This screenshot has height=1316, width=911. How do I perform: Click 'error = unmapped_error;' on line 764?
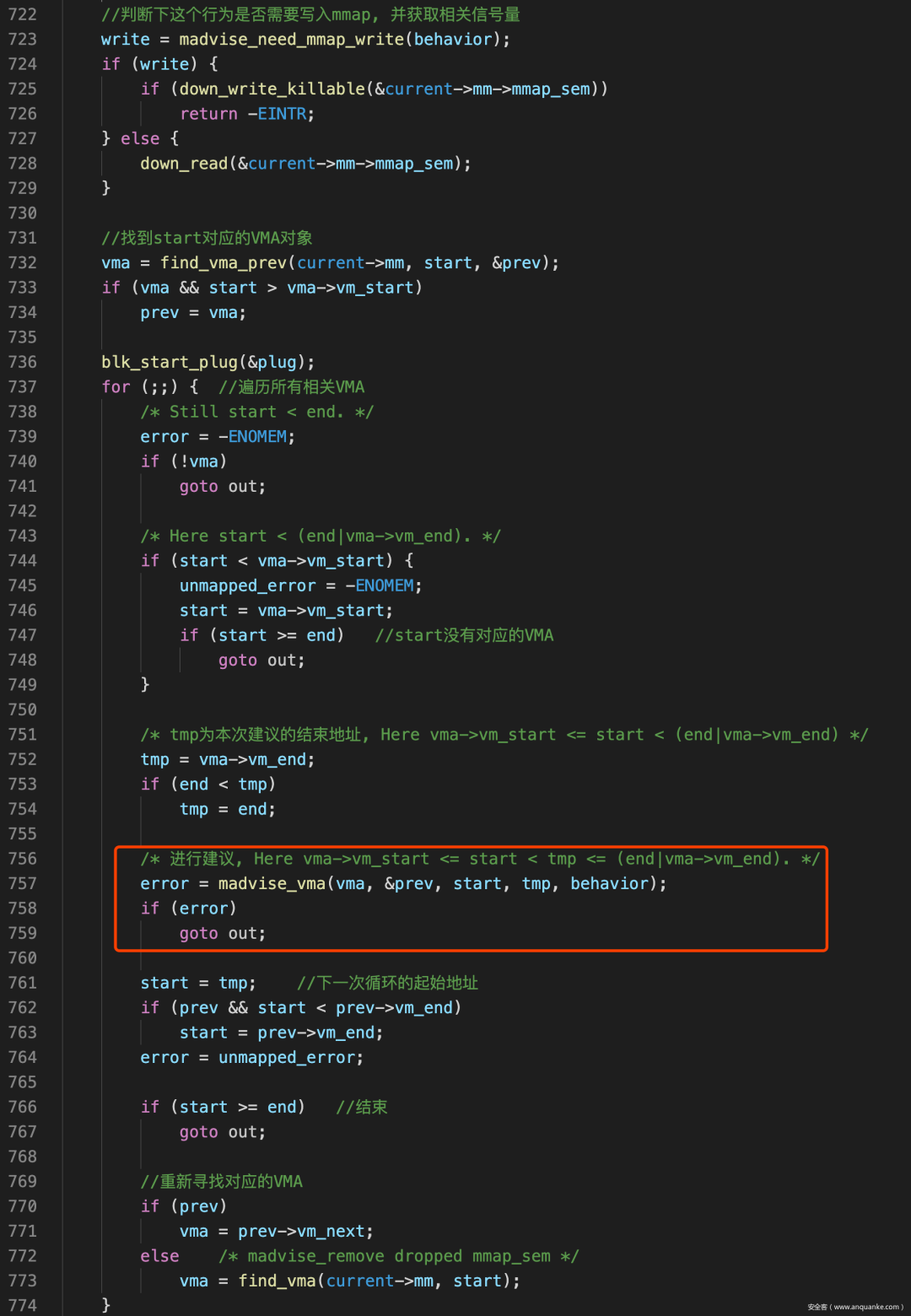pos(252,1058)
